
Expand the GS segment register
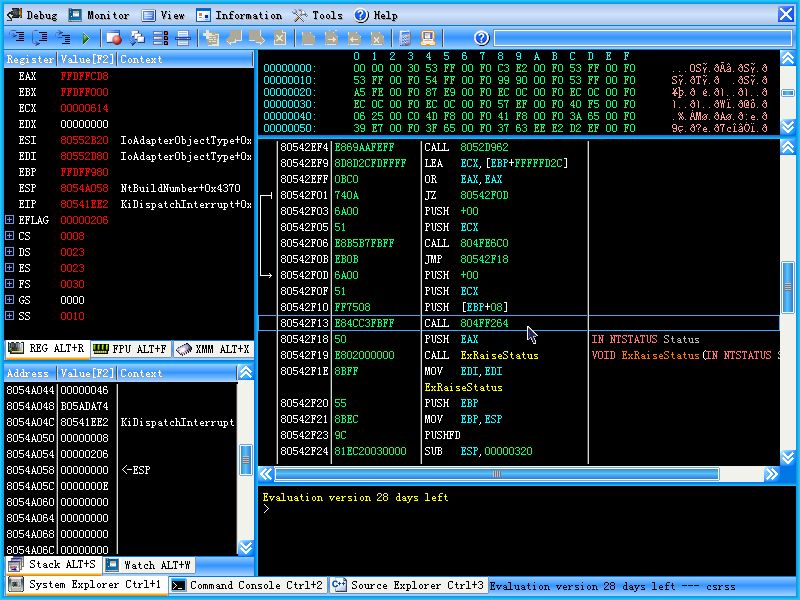pyautogui.click(x=9, y=300)
